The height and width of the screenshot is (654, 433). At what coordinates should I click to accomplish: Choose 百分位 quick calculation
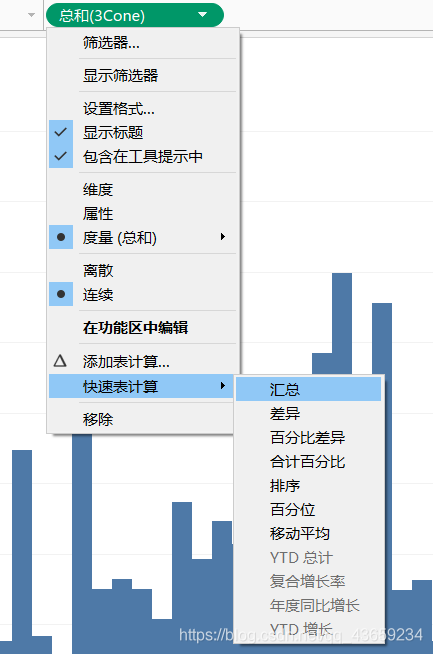click(x=309, y=509)
